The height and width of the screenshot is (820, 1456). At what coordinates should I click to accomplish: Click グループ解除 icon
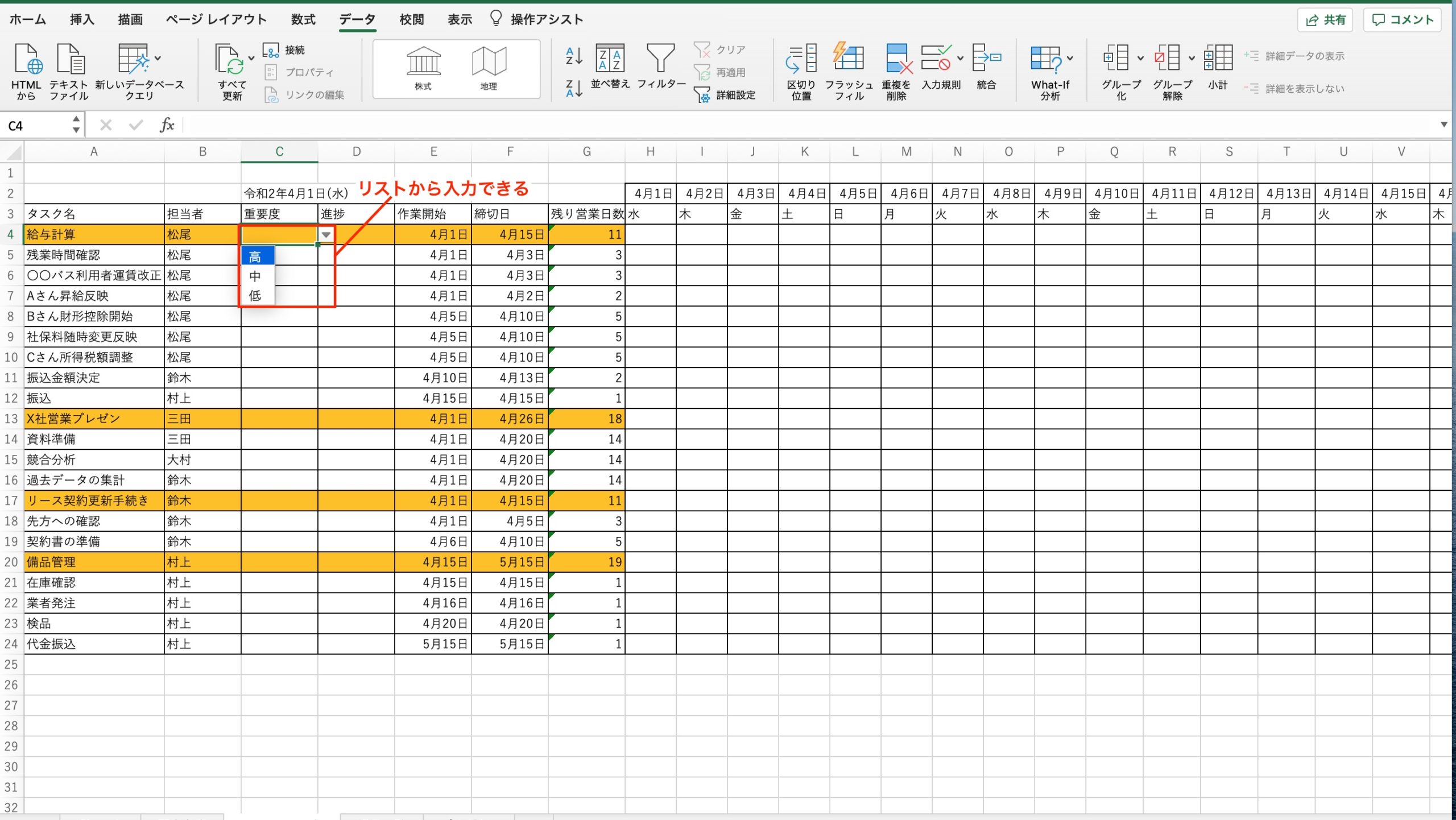1168,58
